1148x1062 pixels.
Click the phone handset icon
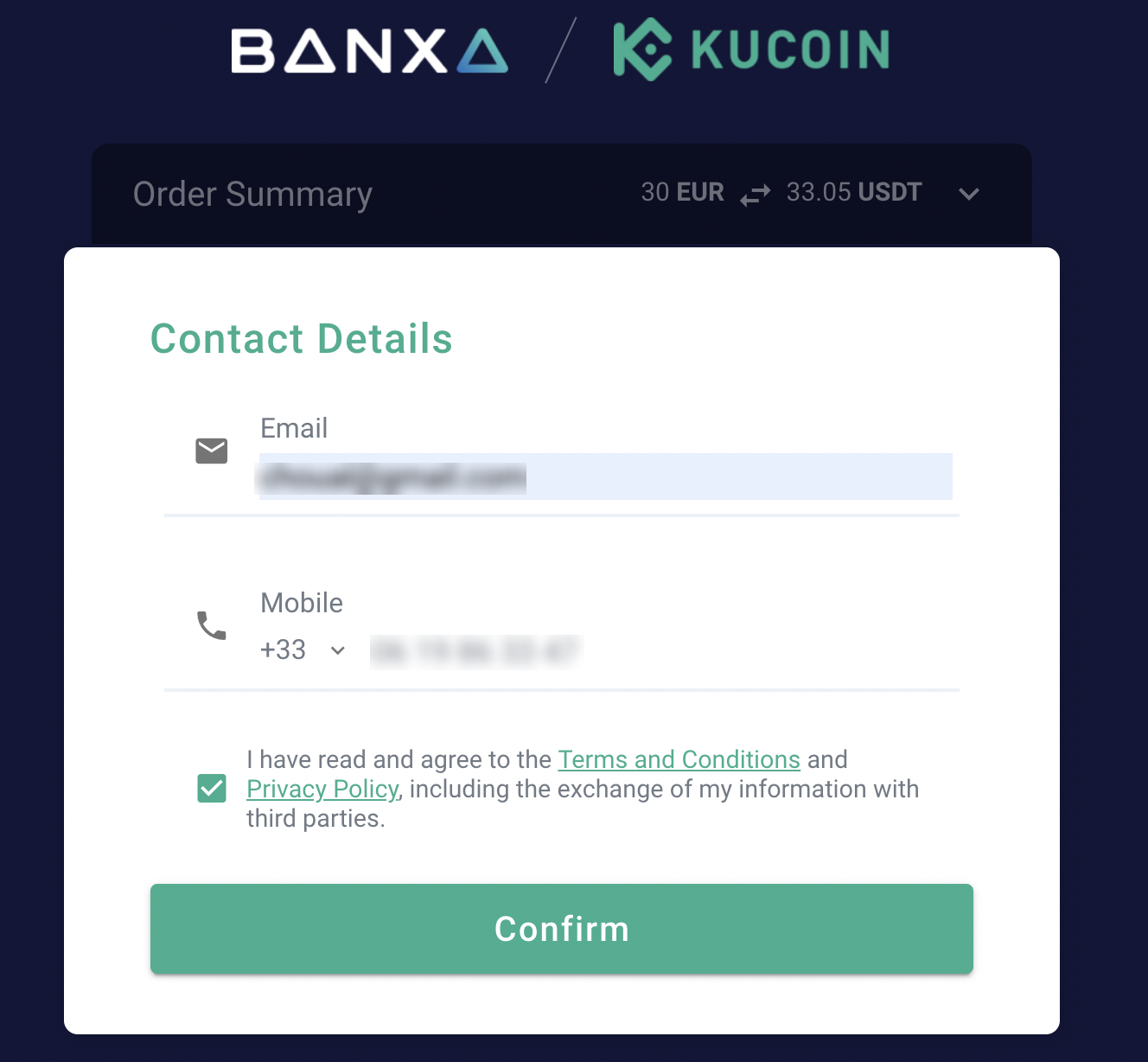tap(212, 625)
